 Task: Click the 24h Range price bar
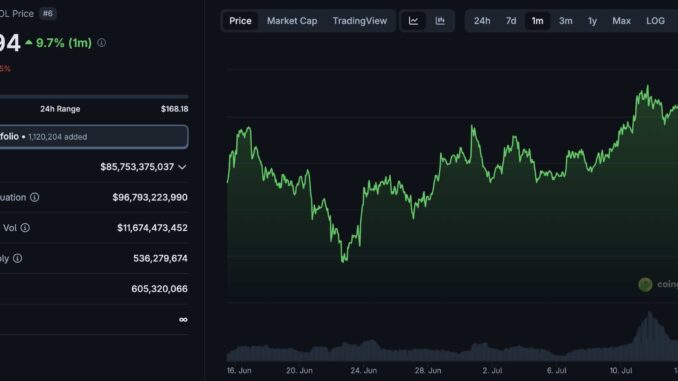click(94, 96)
